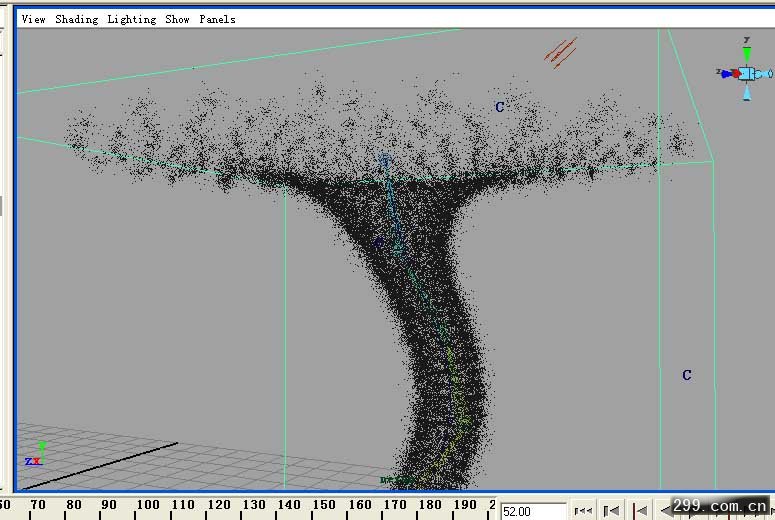Select the green emitter icon at trunk base
Viewport: 775px width, 520px height.
[x=396, y=479]
